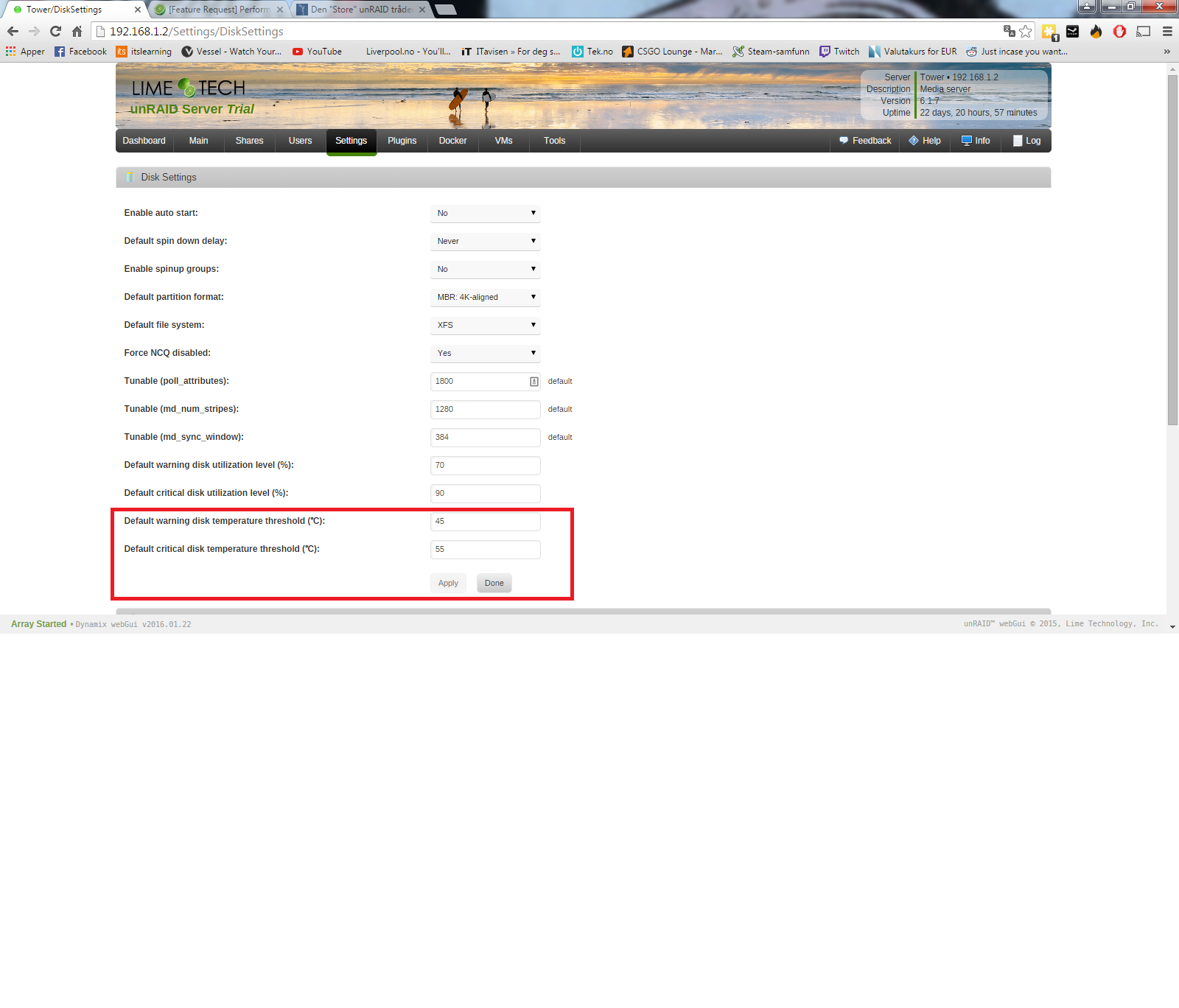Open the Vessel - Watch Your bookmark
Image resolution: width=1179 pixels, height=1008 pixels.
(x=231, y=52)
